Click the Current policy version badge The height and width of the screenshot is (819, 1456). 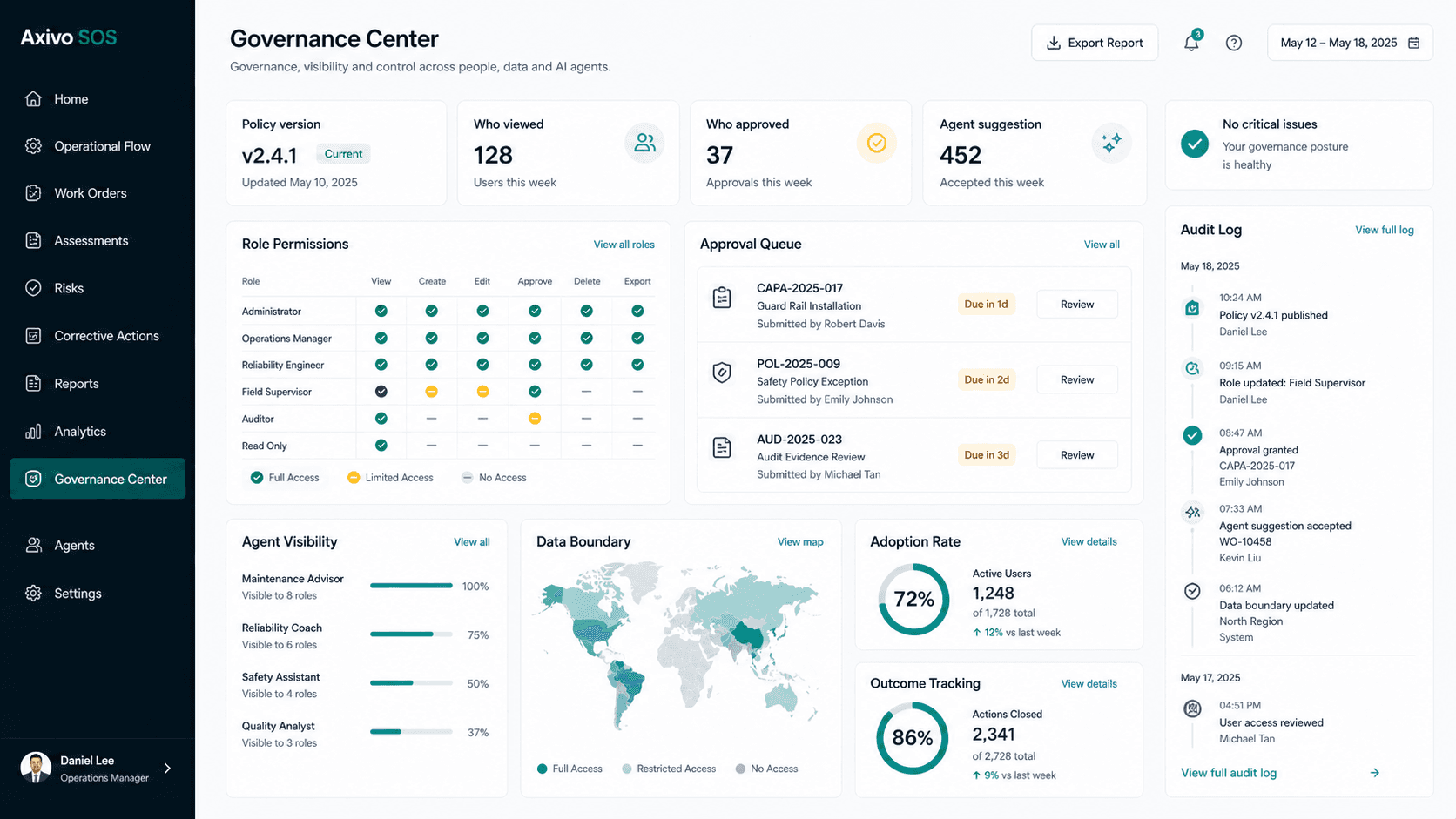tap(343, 154)
